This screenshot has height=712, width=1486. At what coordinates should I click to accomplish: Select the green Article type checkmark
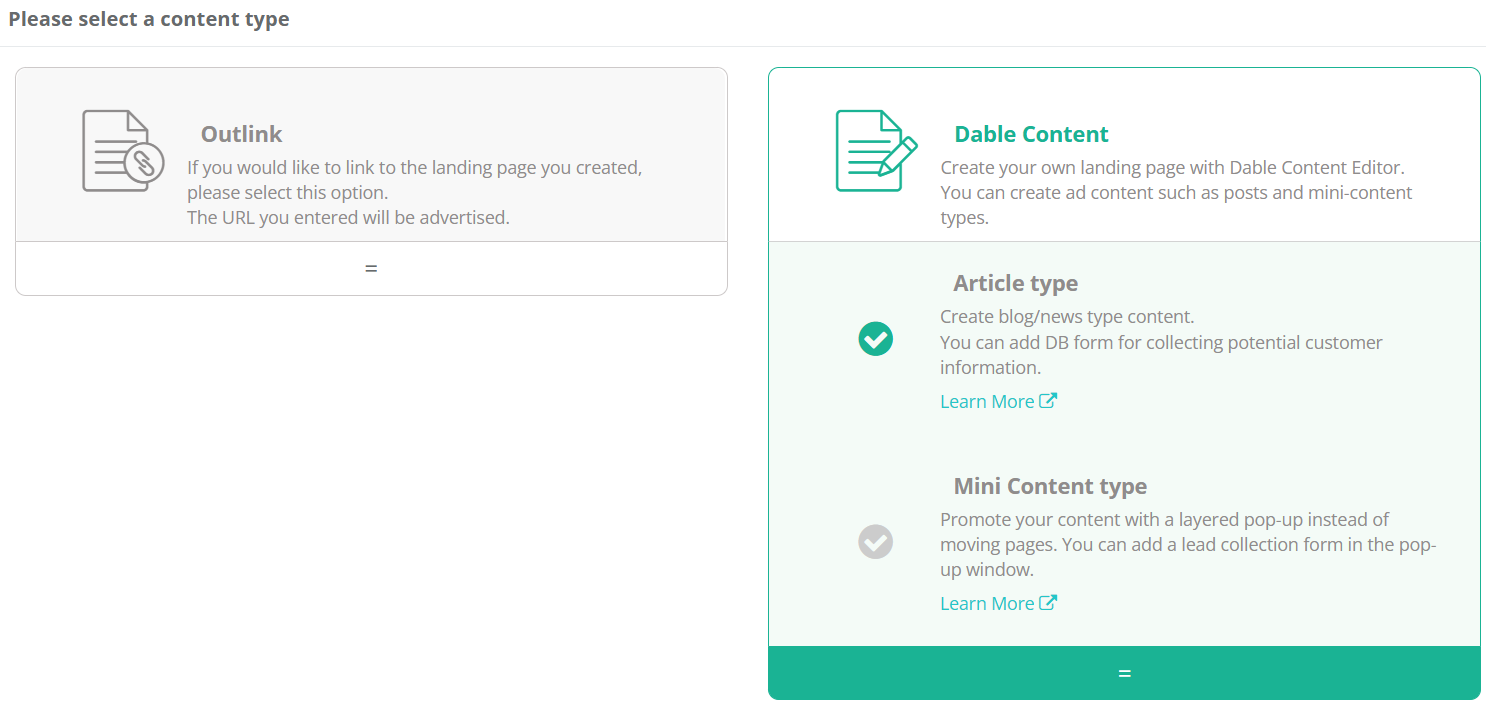[x=875, y=339]
